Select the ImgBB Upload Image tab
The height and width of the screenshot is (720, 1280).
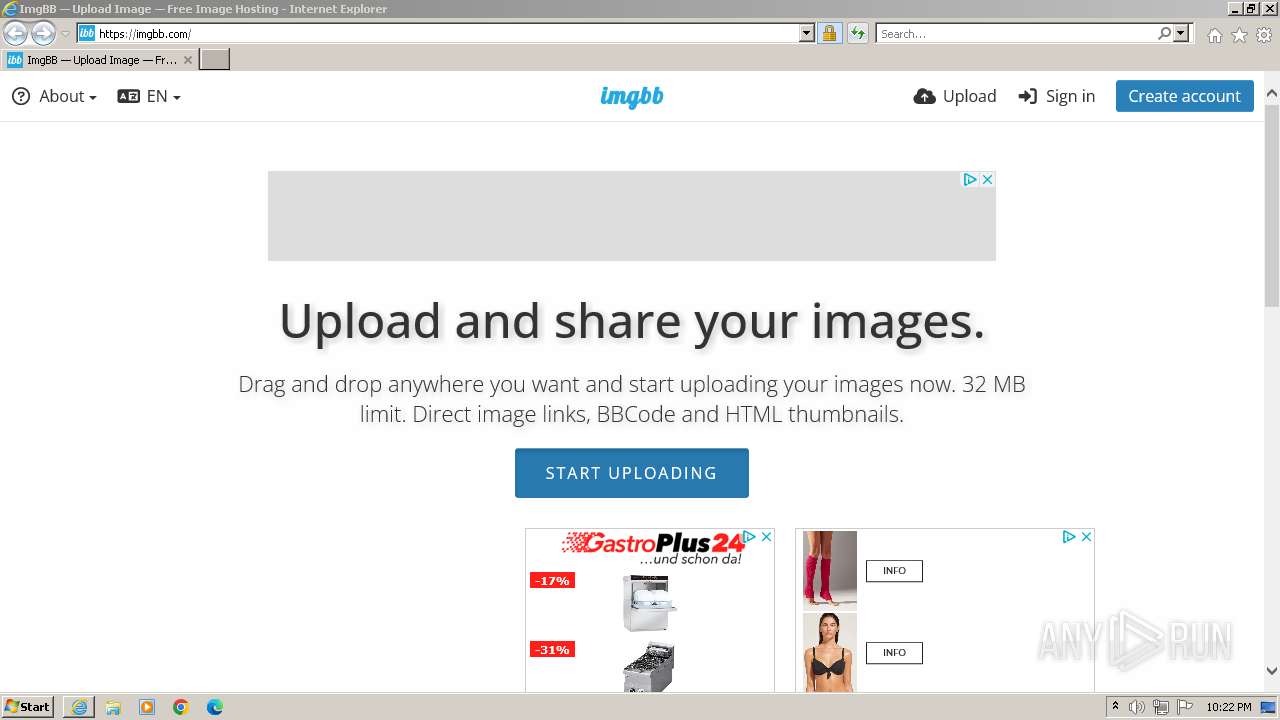tap(100, 60)
